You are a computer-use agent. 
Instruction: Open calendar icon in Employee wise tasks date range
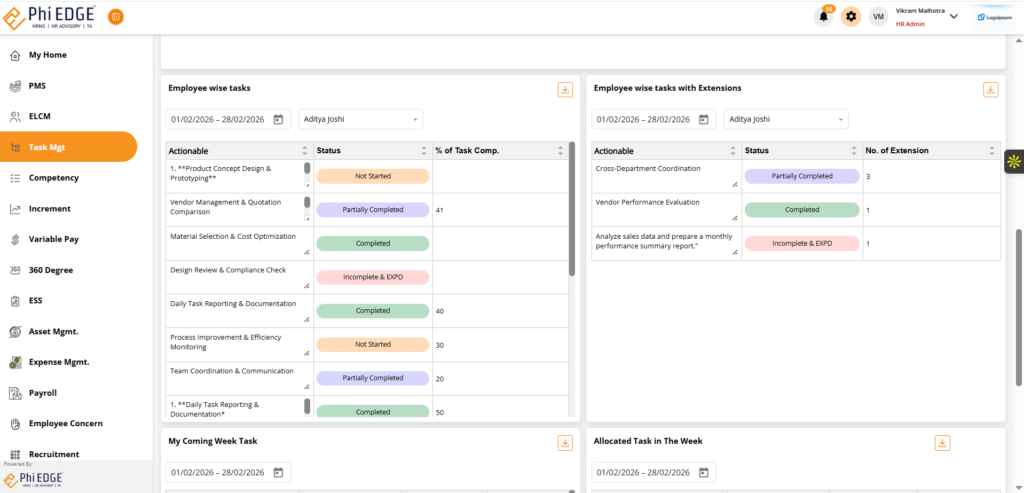[x=278, y=120]
